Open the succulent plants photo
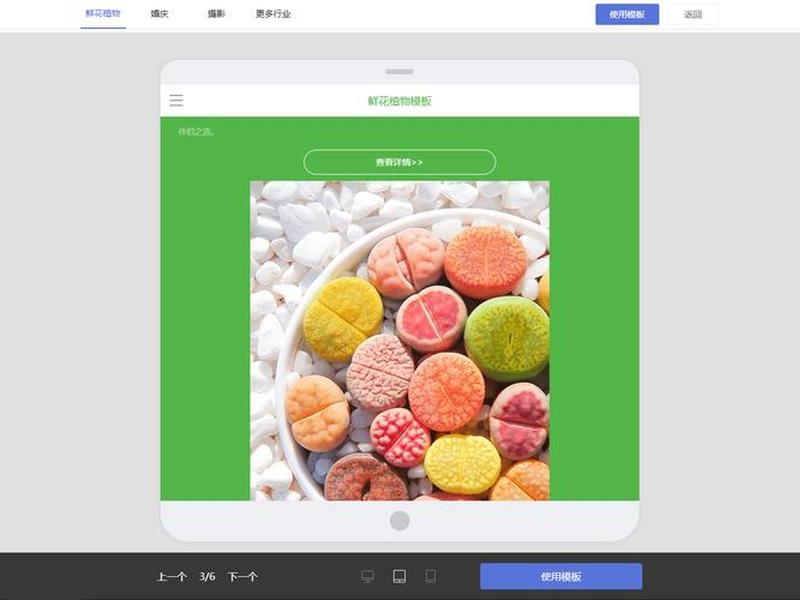This screenshot has width=800, height=600. (x=399, y=341)
